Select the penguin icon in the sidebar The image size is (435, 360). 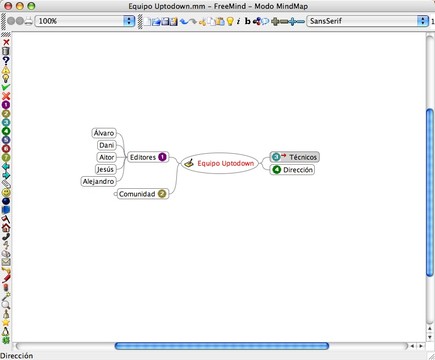point(6,331)
